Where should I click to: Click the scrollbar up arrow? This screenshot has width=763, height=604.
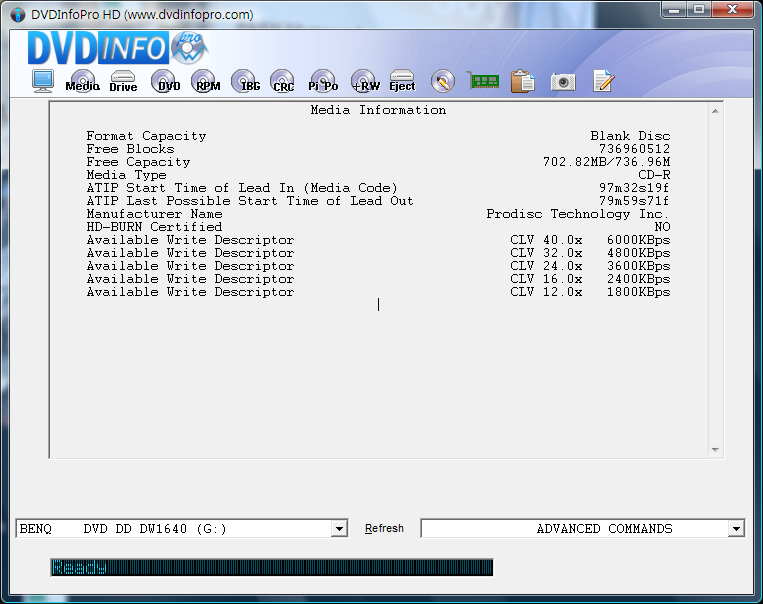715,111
